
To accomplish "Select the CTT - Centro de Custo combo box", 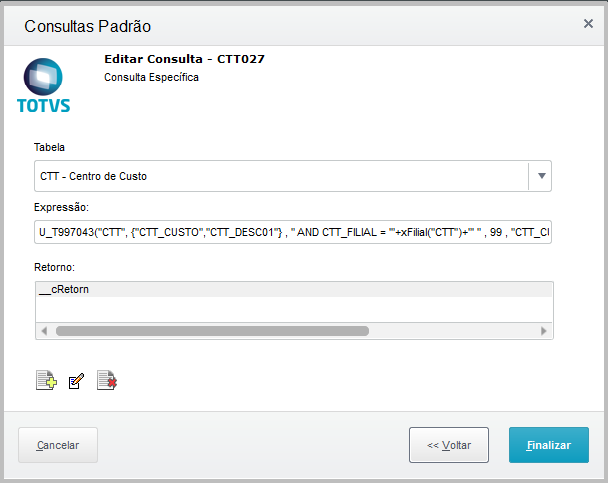I will 280,176.
